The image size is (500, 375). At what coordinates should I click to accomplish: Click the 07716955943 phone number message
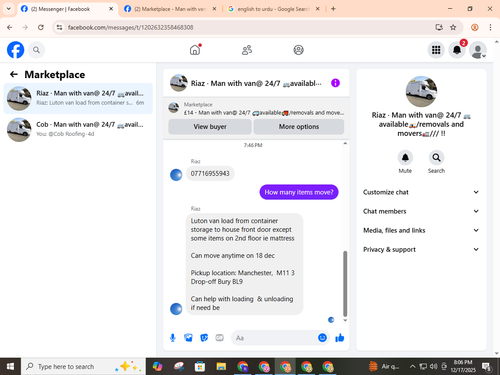click(x=210, y=173)
